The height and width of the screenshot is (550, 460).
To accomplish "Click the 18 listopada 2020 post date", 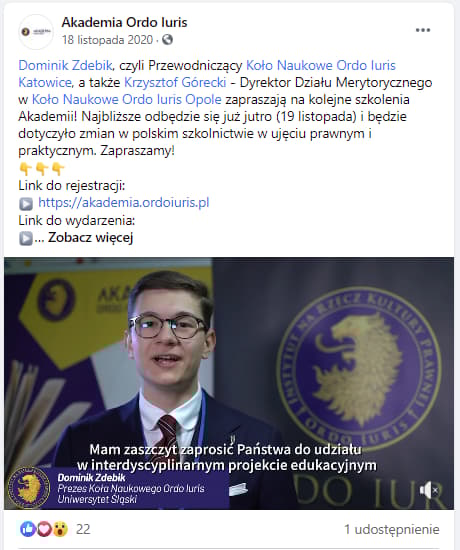I will coord(107,40).
